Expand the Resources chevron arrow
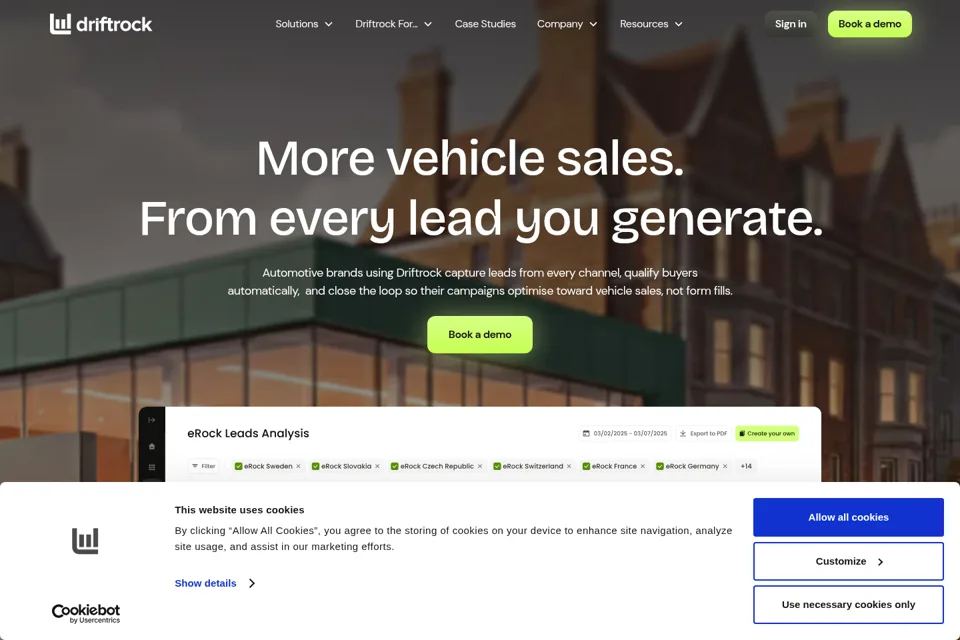 click(x=678, y=24)
